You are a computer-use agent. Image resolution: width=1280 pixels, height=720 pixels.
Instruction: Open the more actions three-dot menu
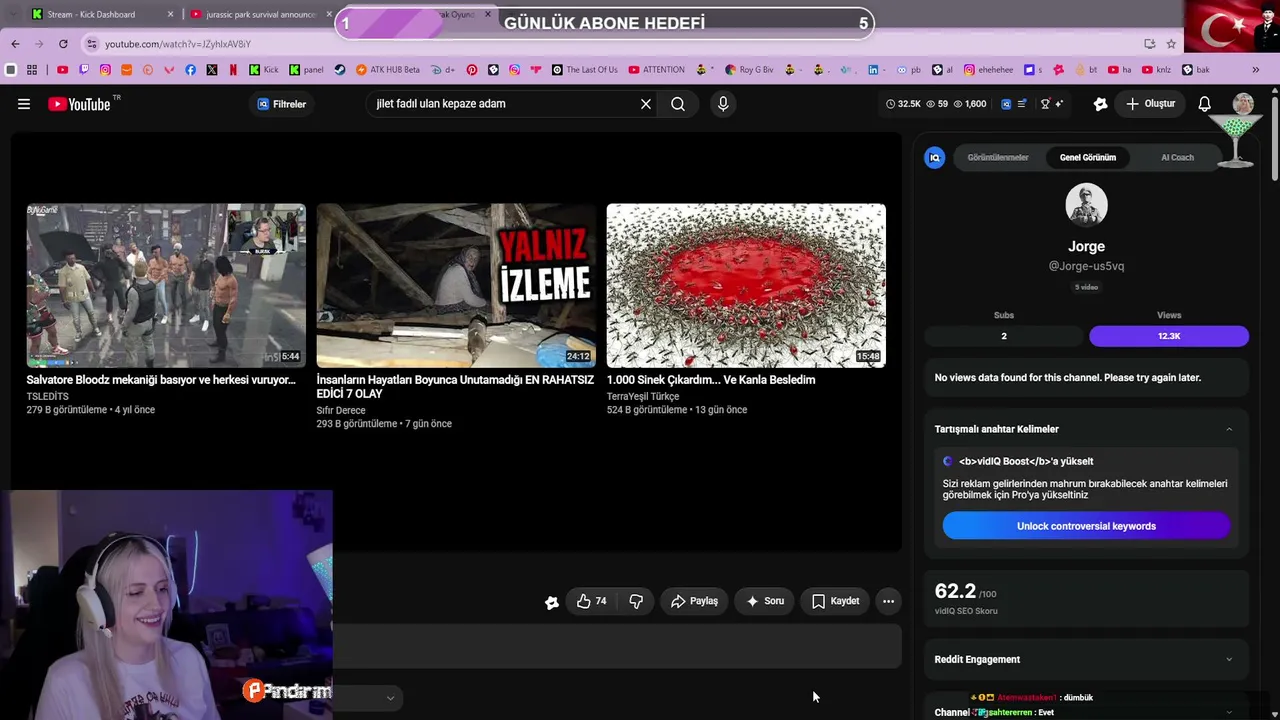[888, 601]
